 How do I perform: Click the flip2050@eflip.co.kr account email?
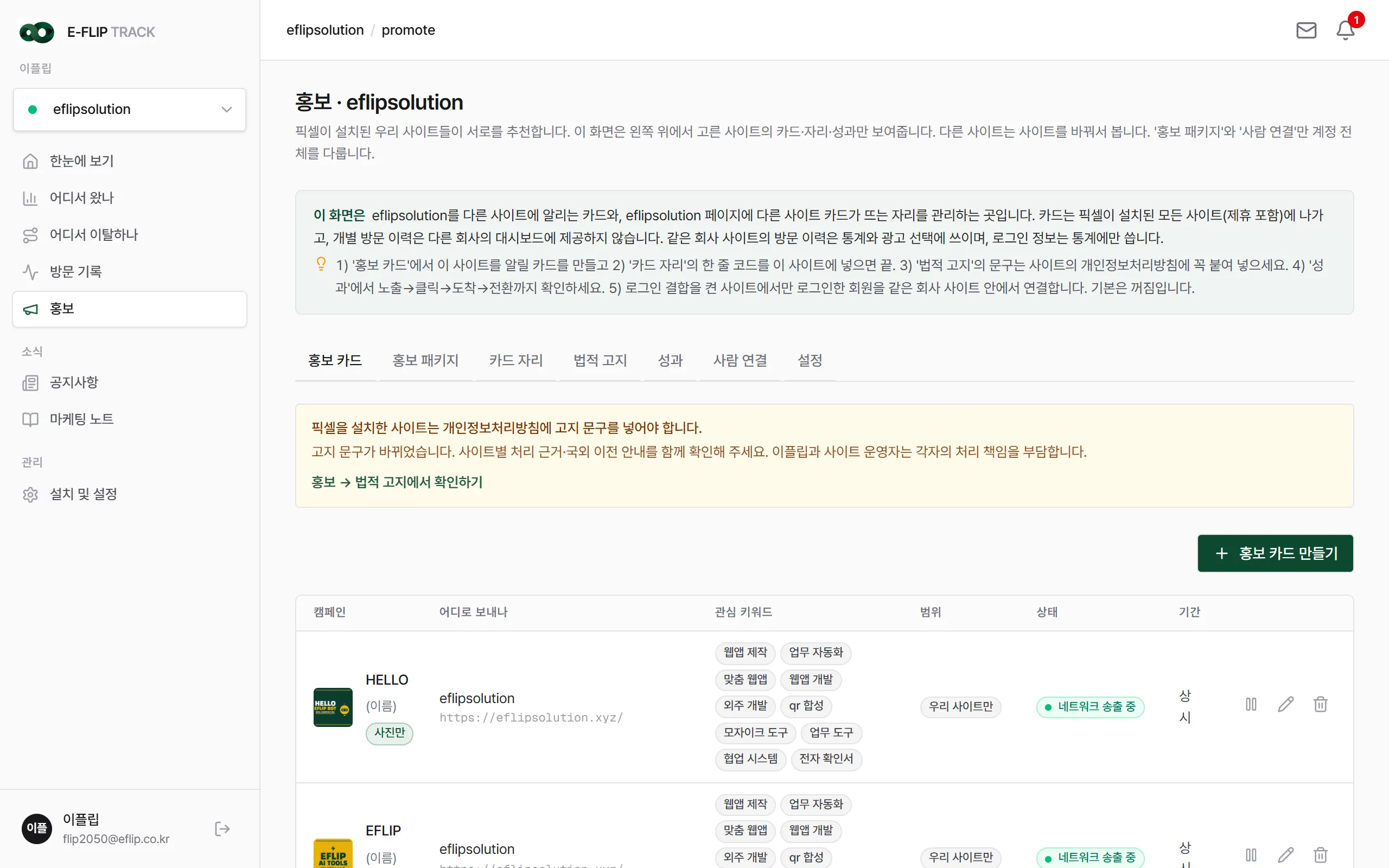coord(116,839)
